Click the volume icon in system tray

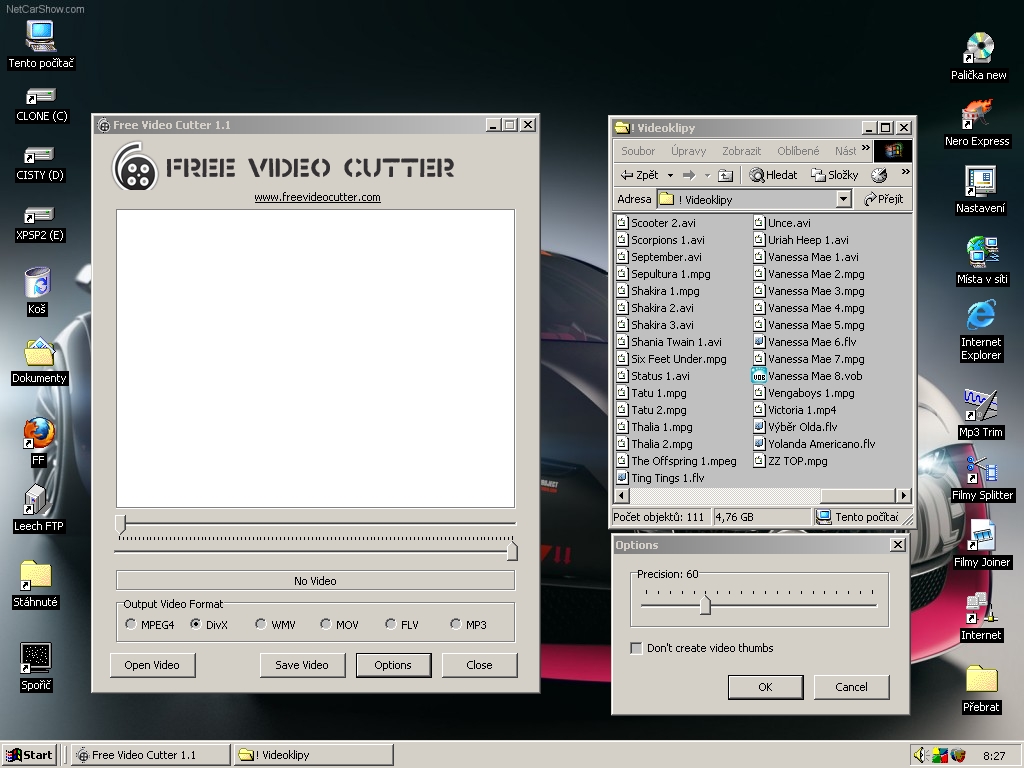920,755
